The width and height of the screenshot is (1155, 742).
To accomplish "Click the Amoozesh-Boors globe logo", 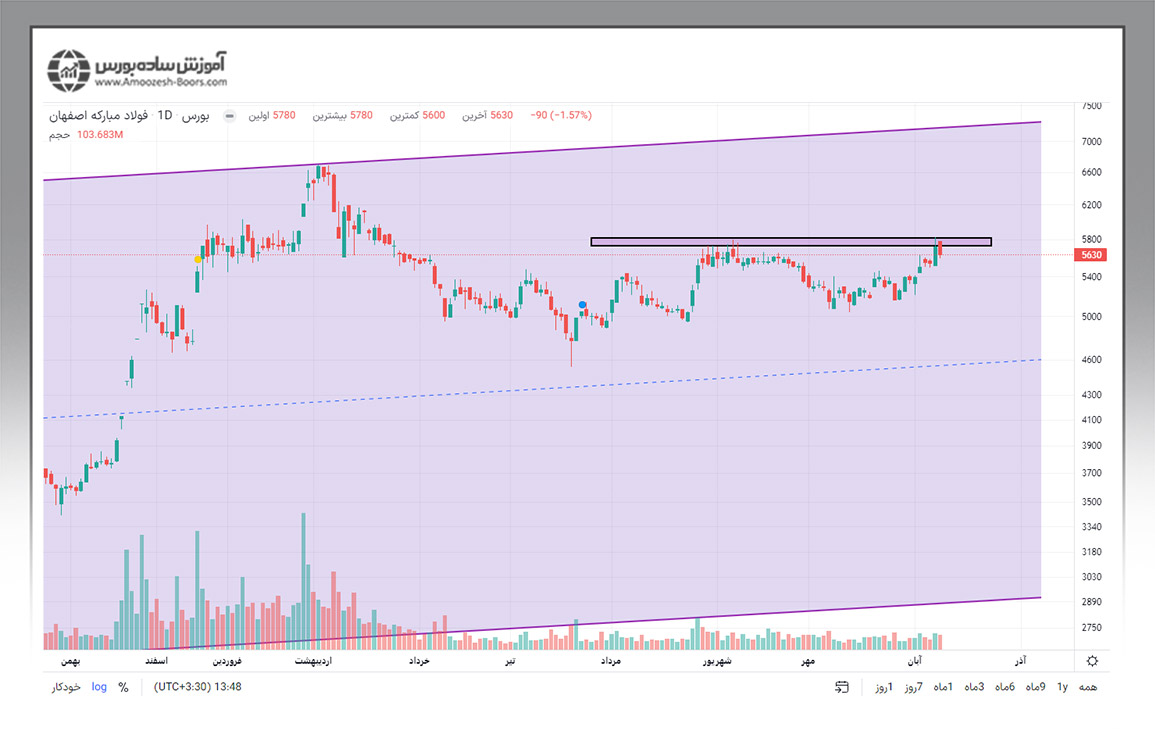I will (x=69, y=70).
